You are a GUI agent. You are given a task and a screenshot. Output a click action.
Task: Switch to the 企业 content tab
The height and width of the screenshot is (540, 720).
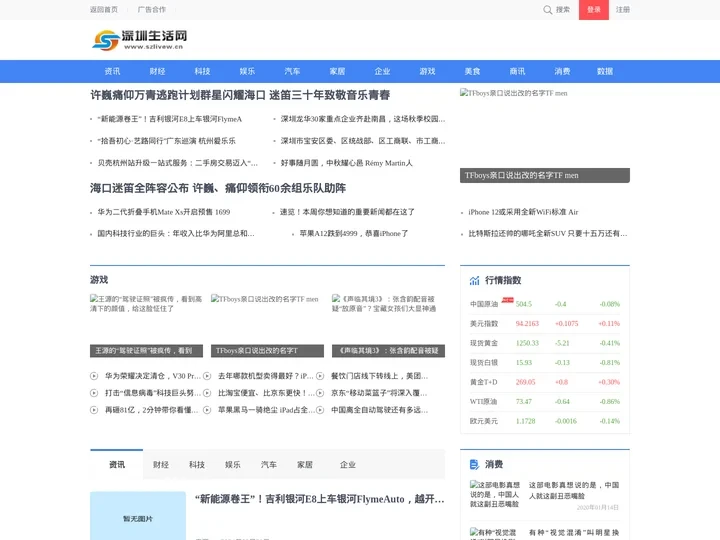tap(348, 465)
